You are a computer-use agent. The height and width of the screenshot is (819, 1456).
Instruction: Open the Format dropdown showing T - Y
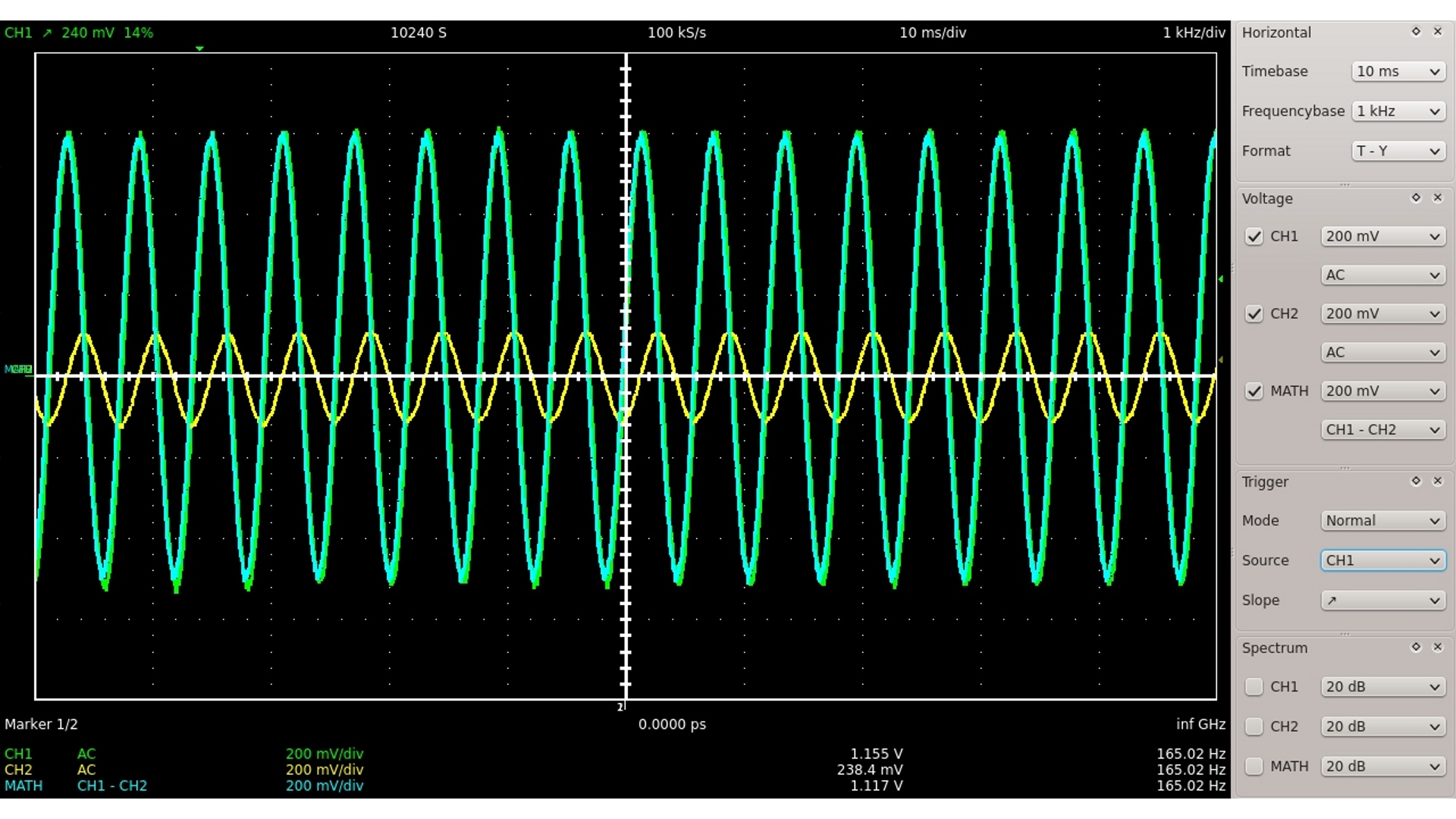[x=1398, y=151]
